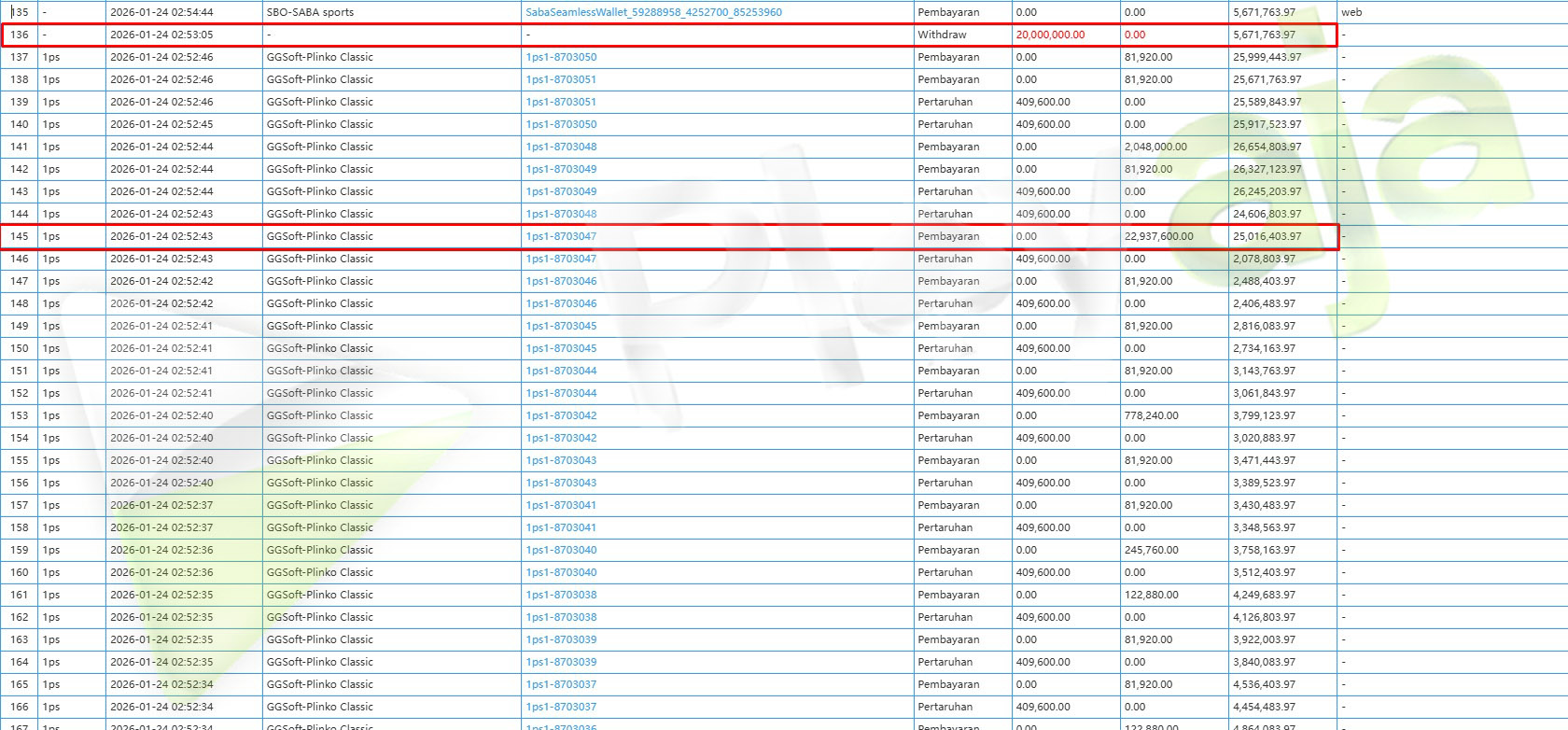
Task: Open link 1ps1-8703050 in row 137
Action: (x=561, y=57)
